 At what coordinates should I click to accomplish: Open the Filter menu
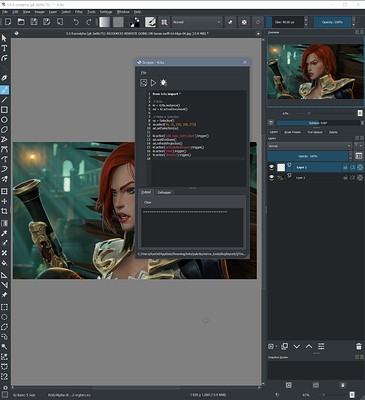pos(79,12)
